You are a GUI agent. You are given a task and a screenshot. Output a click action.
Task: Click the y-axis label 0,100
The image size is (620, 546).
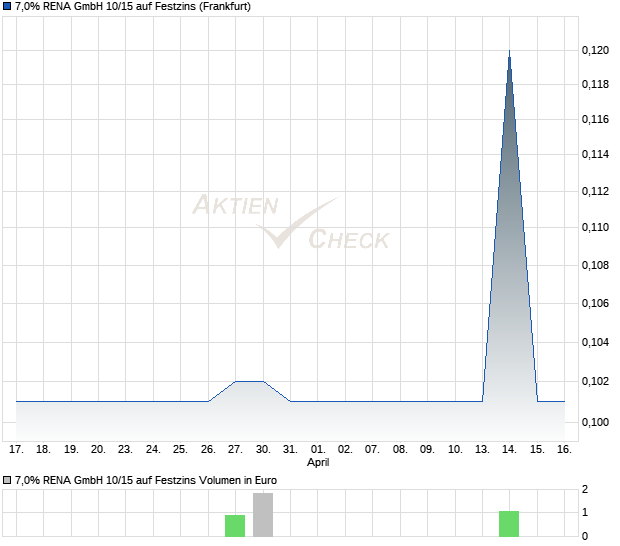coord(595,422)
